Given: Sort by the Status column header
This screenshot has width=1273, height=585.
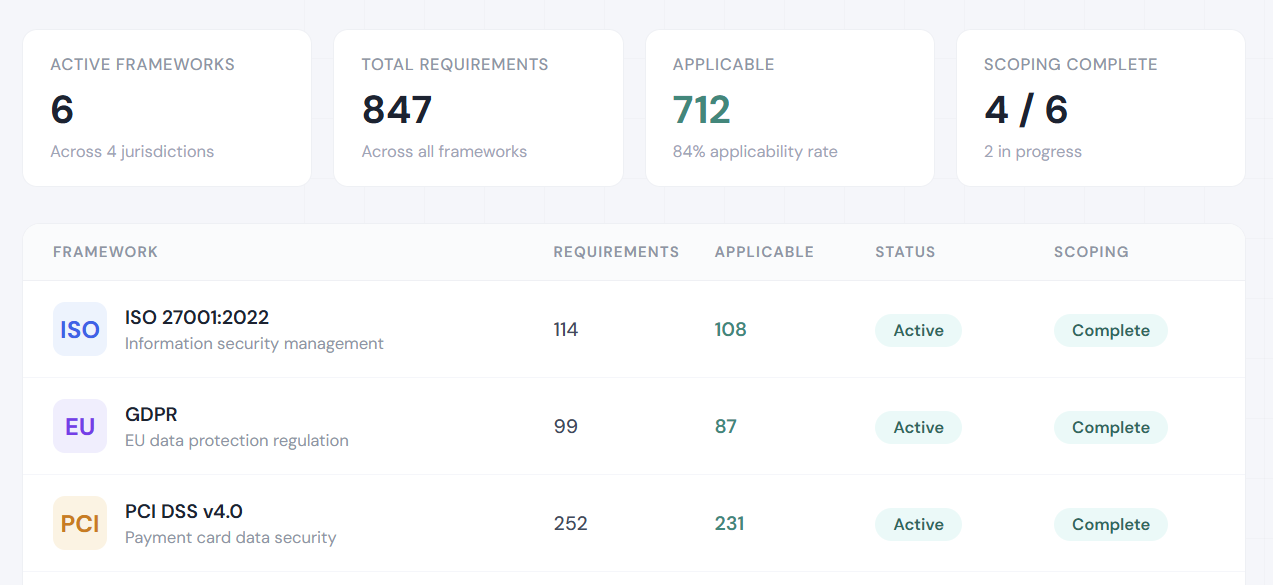Looking at the screenshot, I should tap(905, 252).
